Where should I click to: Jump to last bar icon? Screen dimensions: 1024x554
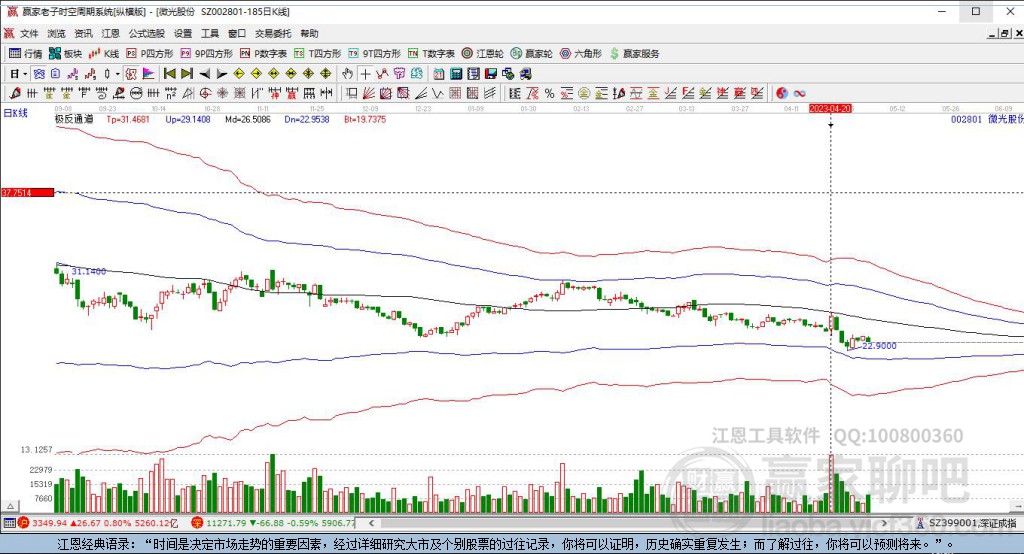(187, 74)
